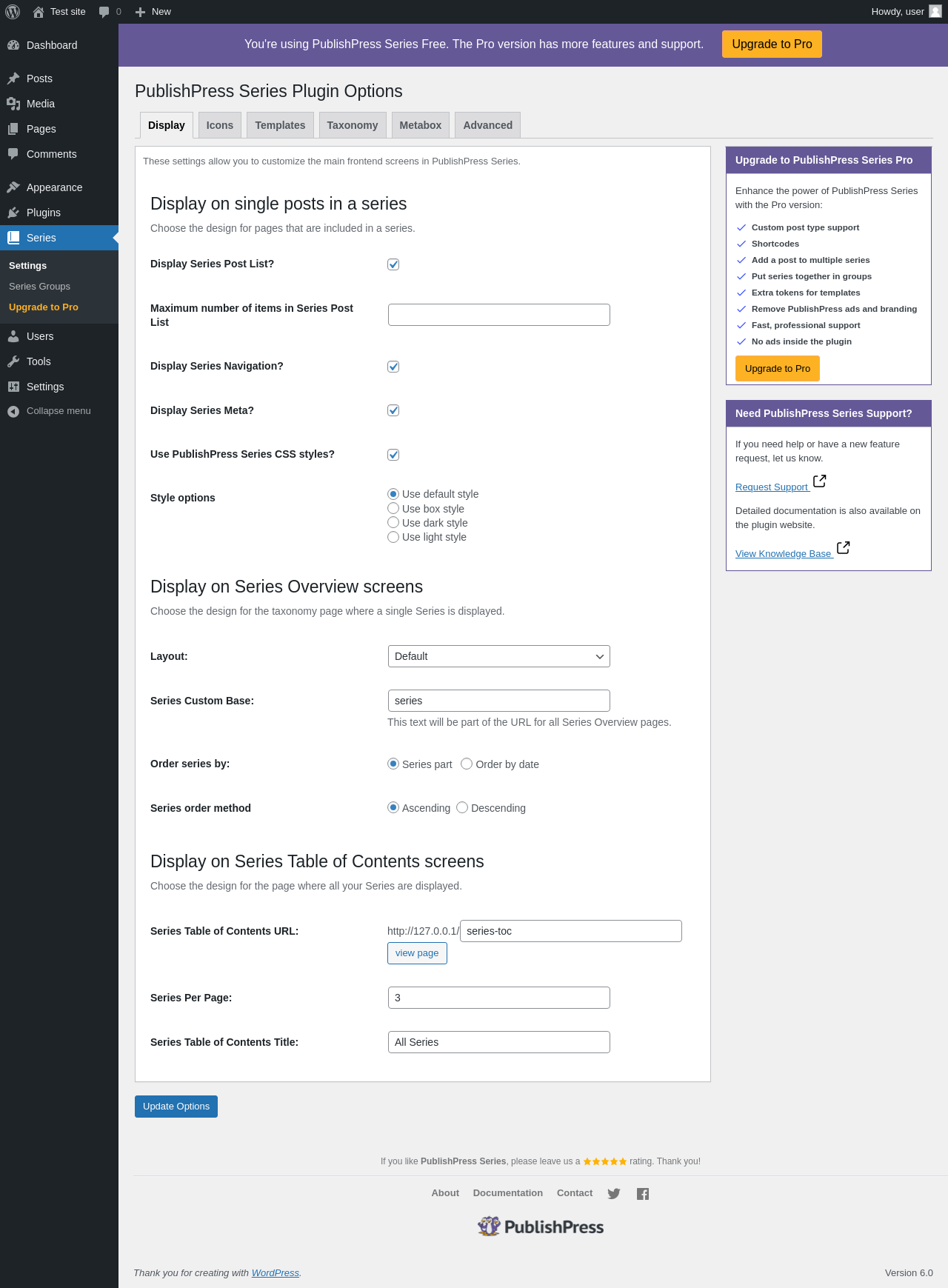Click the WordPress logo icon
Image resolution: width=948 pixels, height=1288 pixels.
coord(13,12)
